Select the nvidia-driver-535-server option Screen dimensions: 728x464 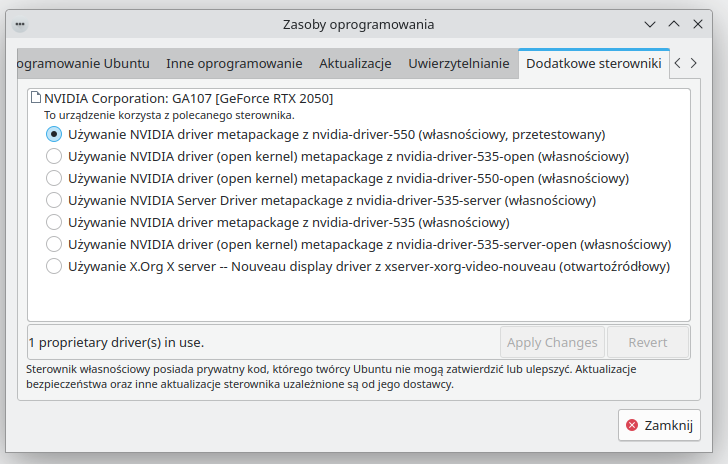[321, 201]
